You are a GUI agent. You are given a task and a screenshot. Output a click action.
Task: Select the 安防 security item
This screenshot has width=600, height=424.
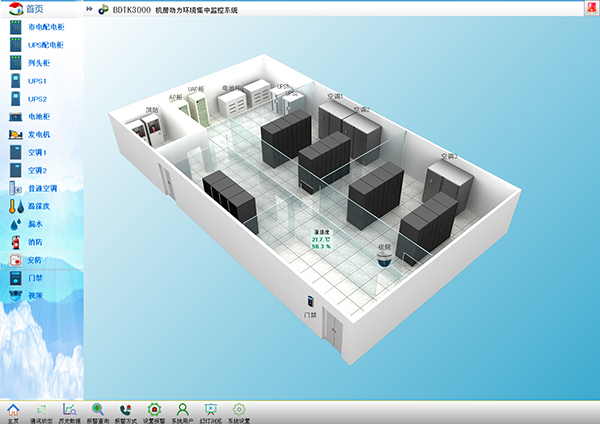(x=32, y=260)
